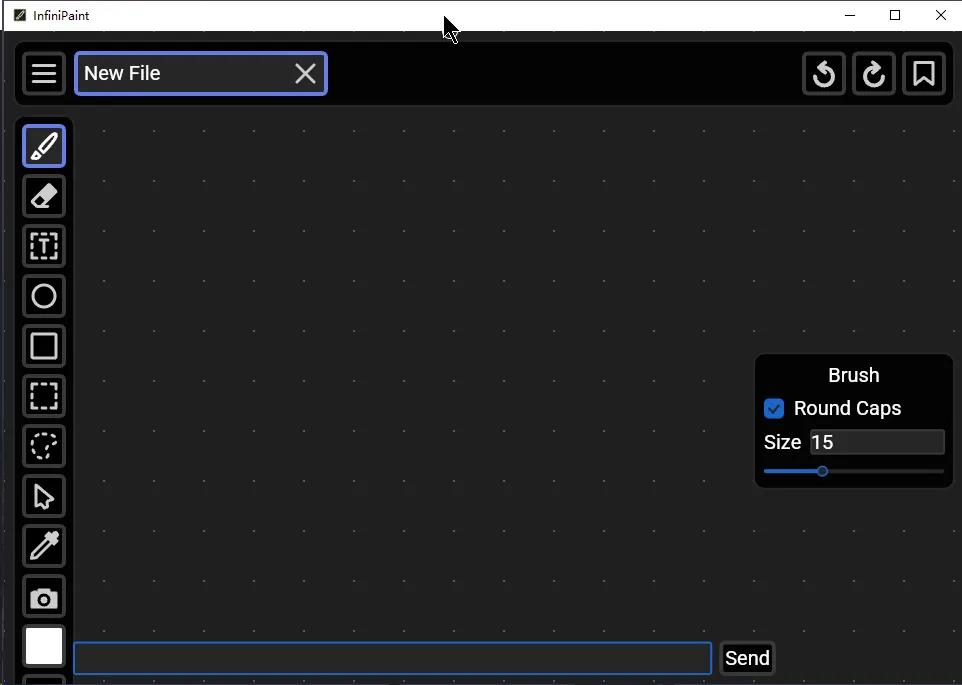
Task: Close the InfiniPaint window
Action: pyautogui.click(x=940, y=15)
